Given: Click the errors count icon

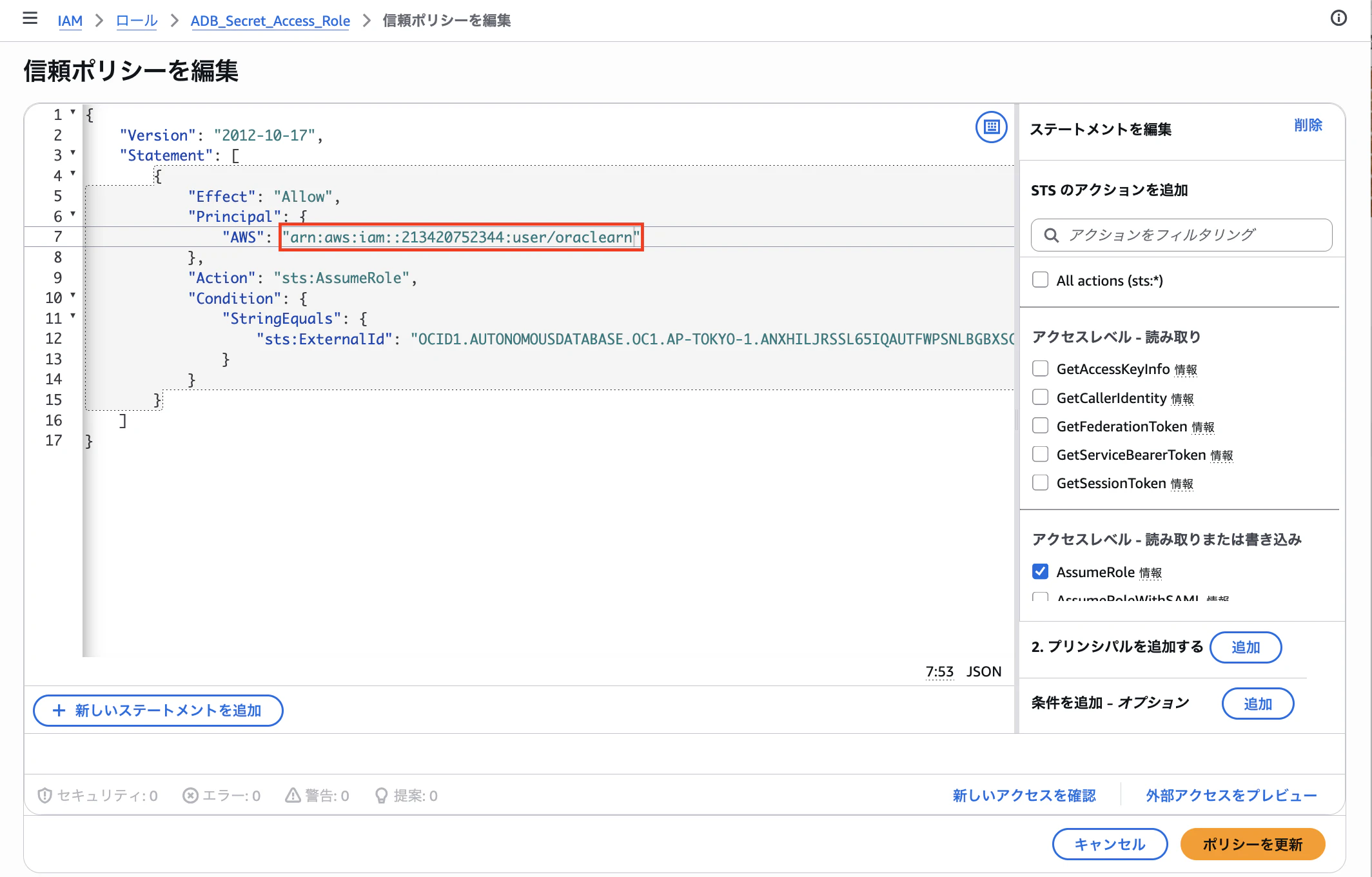Looking at the screenshot, I should pyautogui.click(x=190, y=795).
